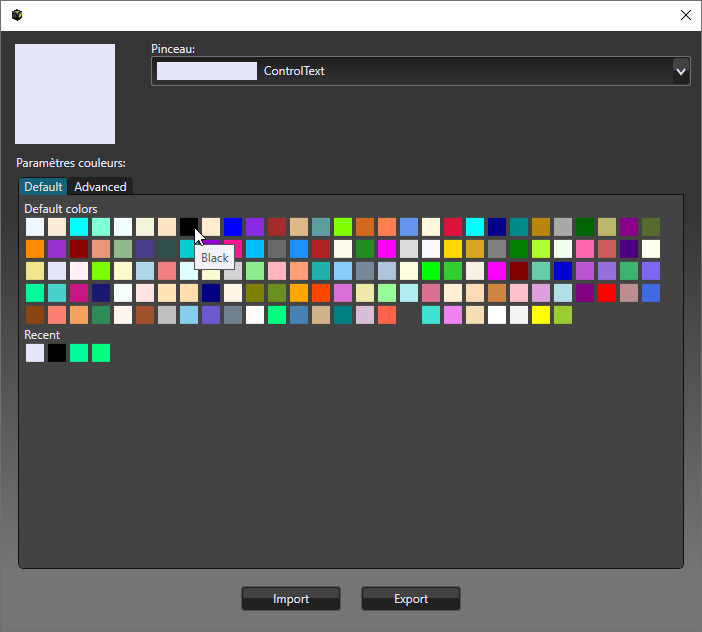Pick the OrangeRed default swatch
Image resolution: width=702 pixels, height=632 pixels.
(x=321, y=293)
